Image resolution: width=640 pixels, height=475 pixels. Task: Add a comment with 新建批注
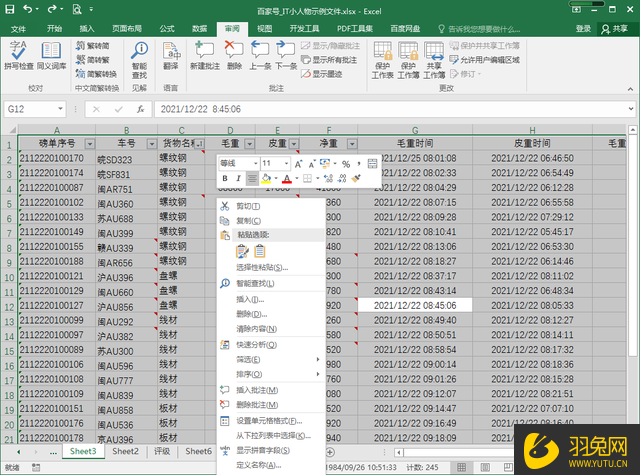point(204,55)
